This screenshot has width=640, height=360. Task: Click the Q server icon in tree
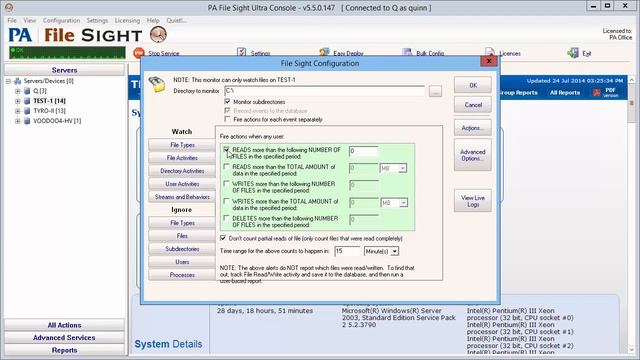click(x=27, y=91)
